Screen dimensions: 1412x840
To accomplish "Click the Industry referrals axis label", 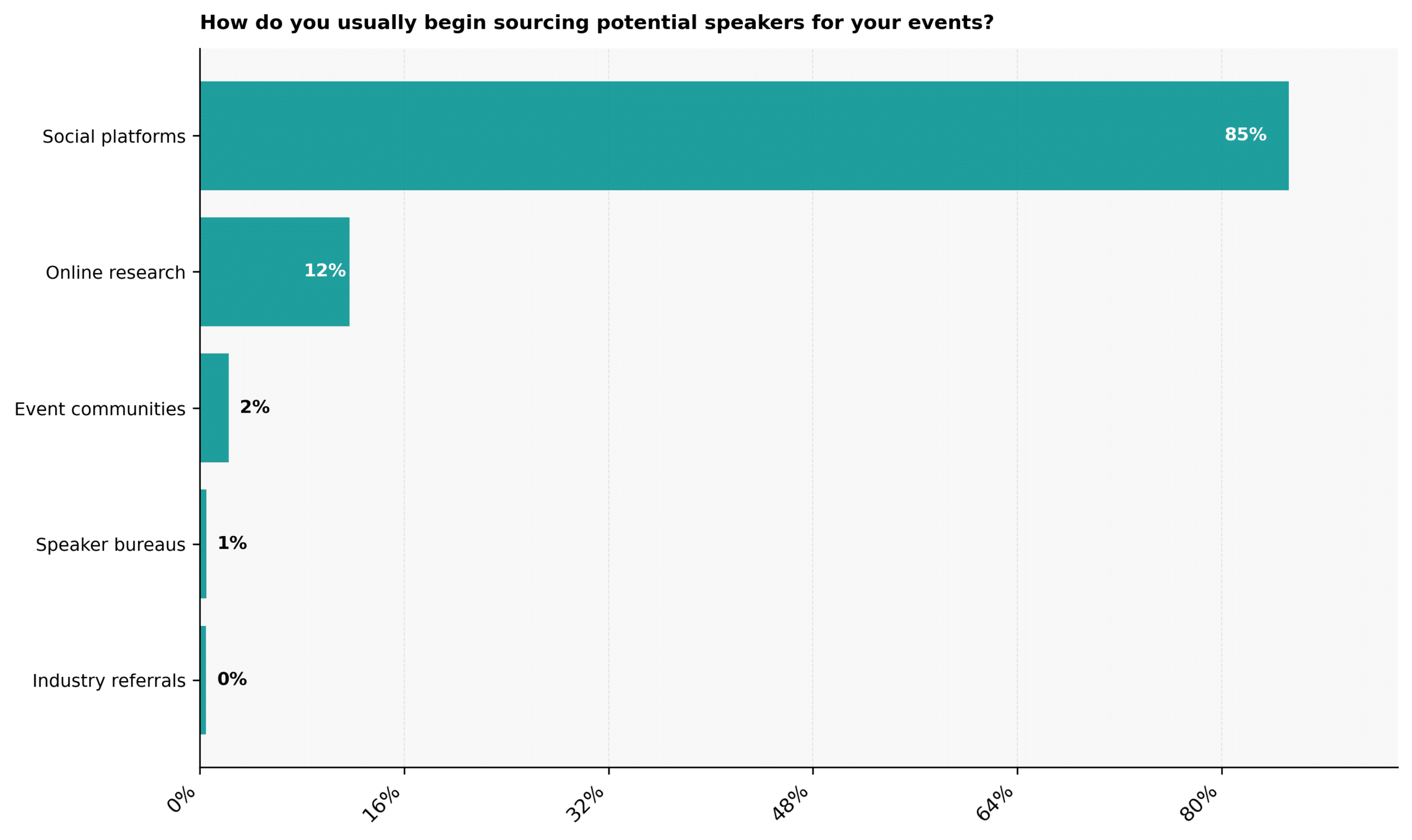I will pyautogui.click(x=109, y=681).
